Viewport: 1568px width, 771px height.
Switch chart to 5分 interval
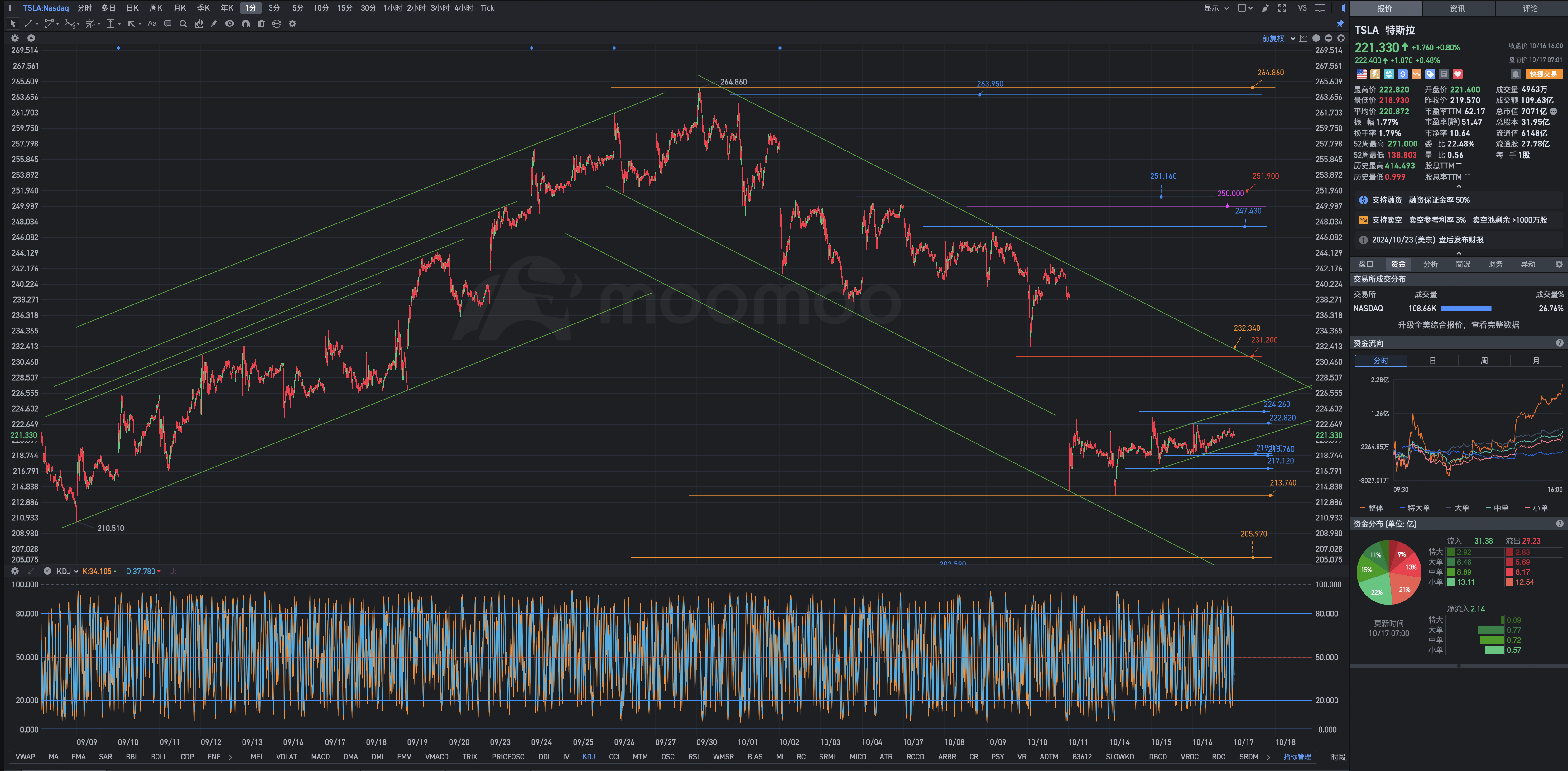point(297,8)
